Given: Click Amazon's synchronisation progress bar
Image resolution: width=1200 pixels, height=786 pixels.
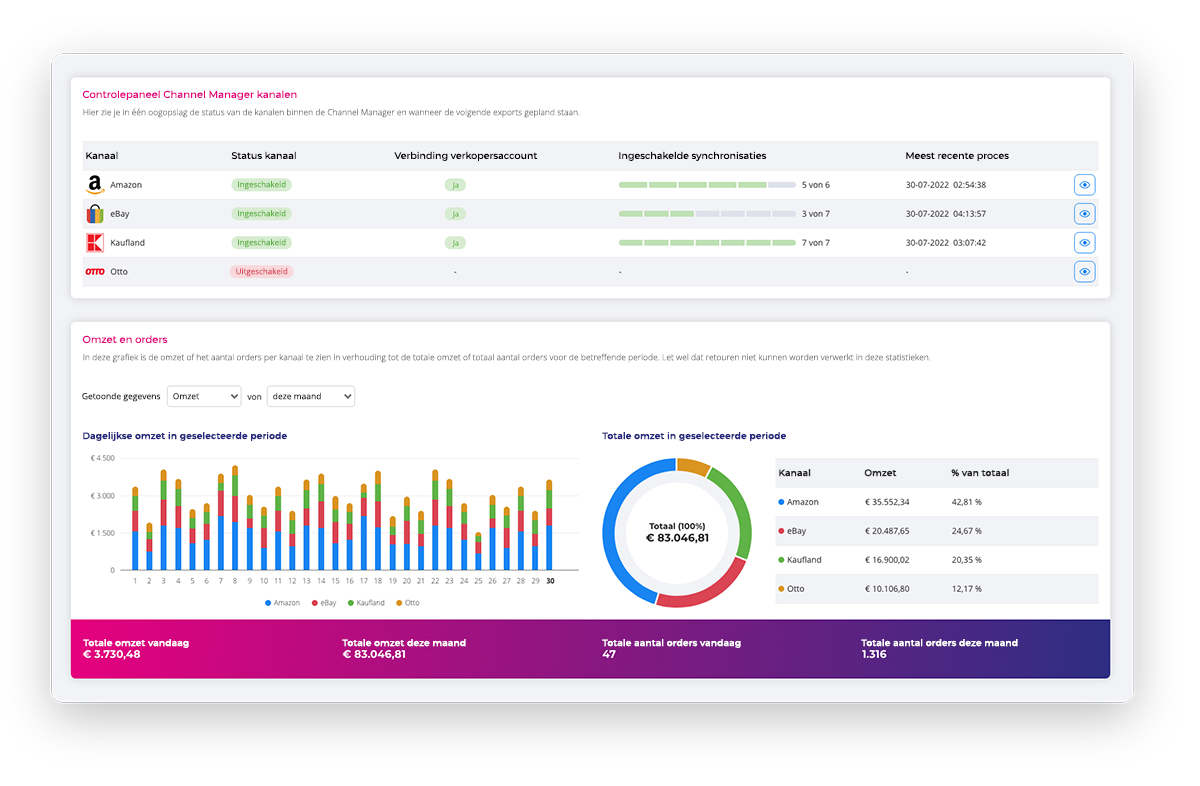Looking at the screenshot, I should pos(707,185).
